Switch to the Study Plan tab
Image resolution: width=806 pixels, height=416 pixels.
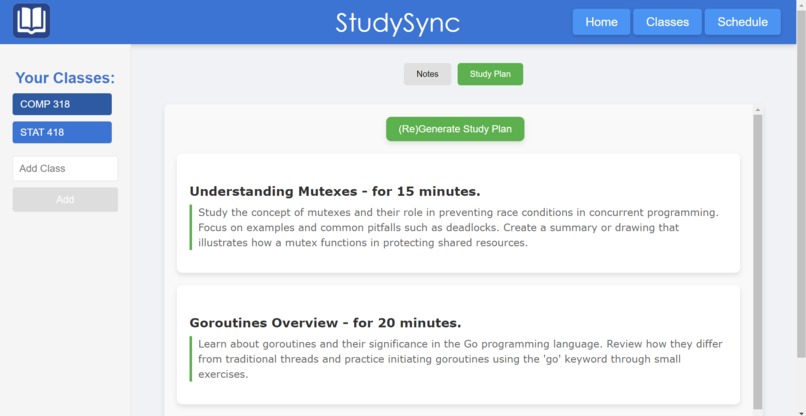click(x=490, y=74)
